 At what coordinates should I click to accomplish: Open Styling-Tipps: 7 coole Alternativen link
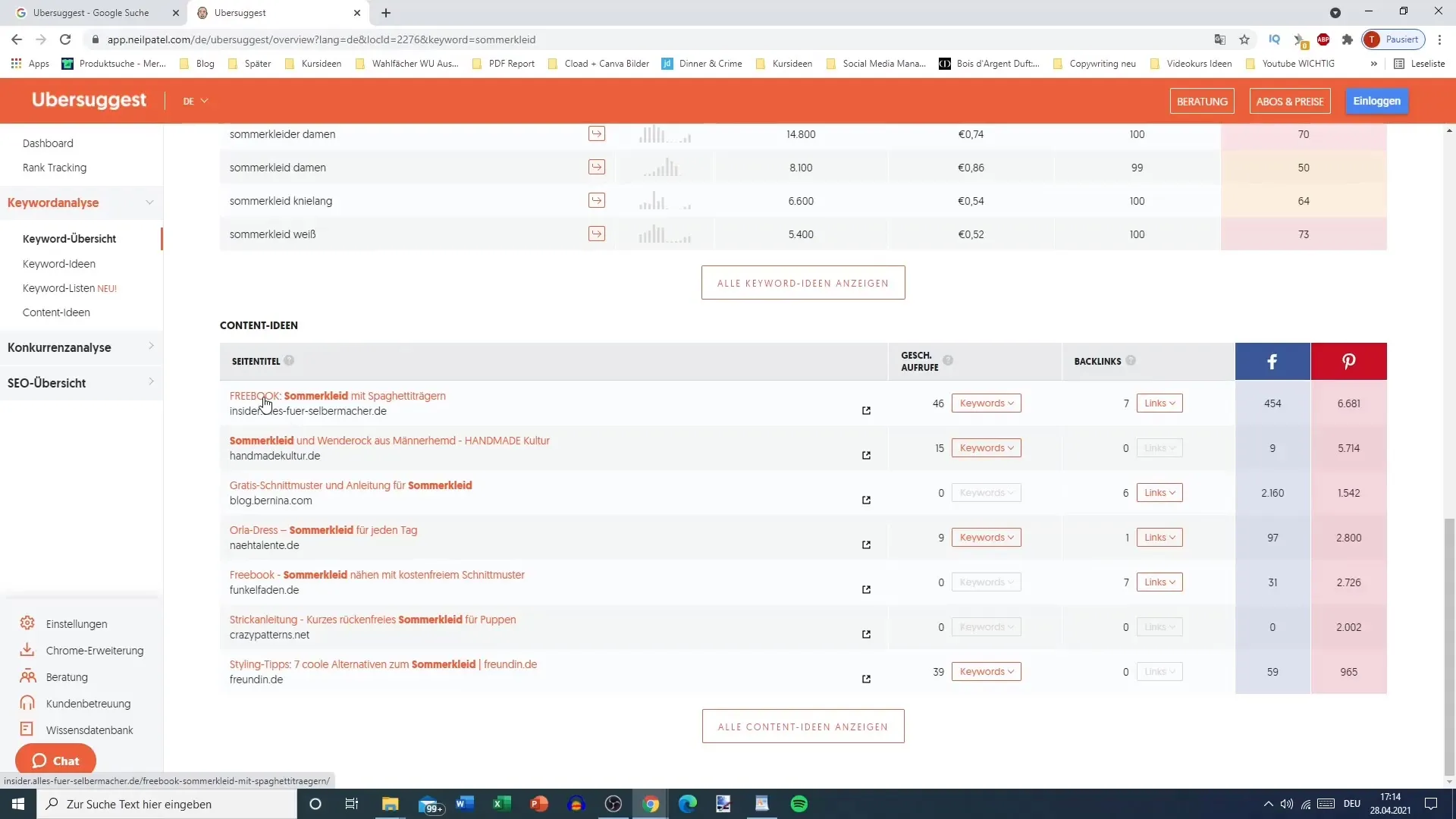click(383, 664)
